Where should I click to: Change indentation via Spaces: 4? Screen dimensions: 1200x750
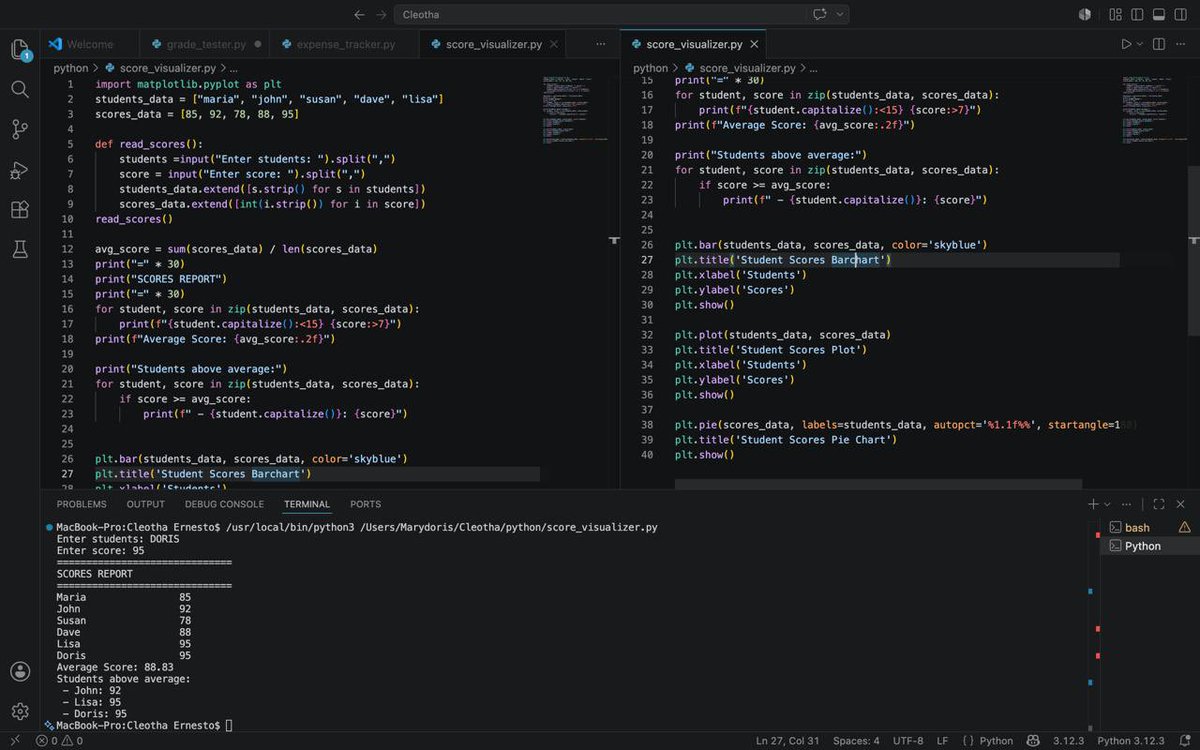point(856,741)
